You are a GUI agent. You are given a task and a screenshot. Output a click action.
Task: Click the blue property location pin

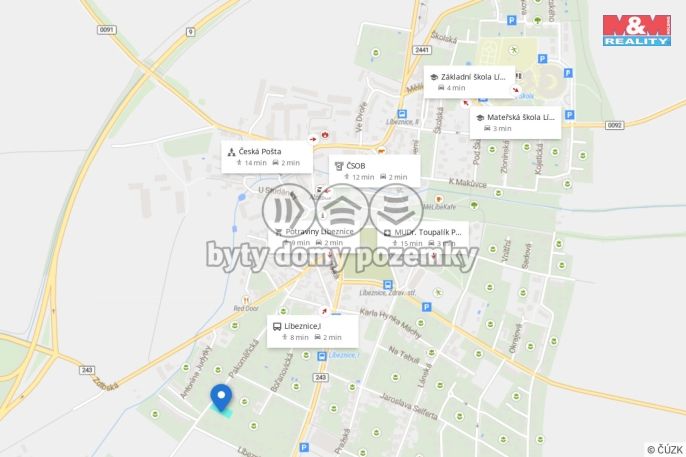pyautogui.click(x=221, y=398)
